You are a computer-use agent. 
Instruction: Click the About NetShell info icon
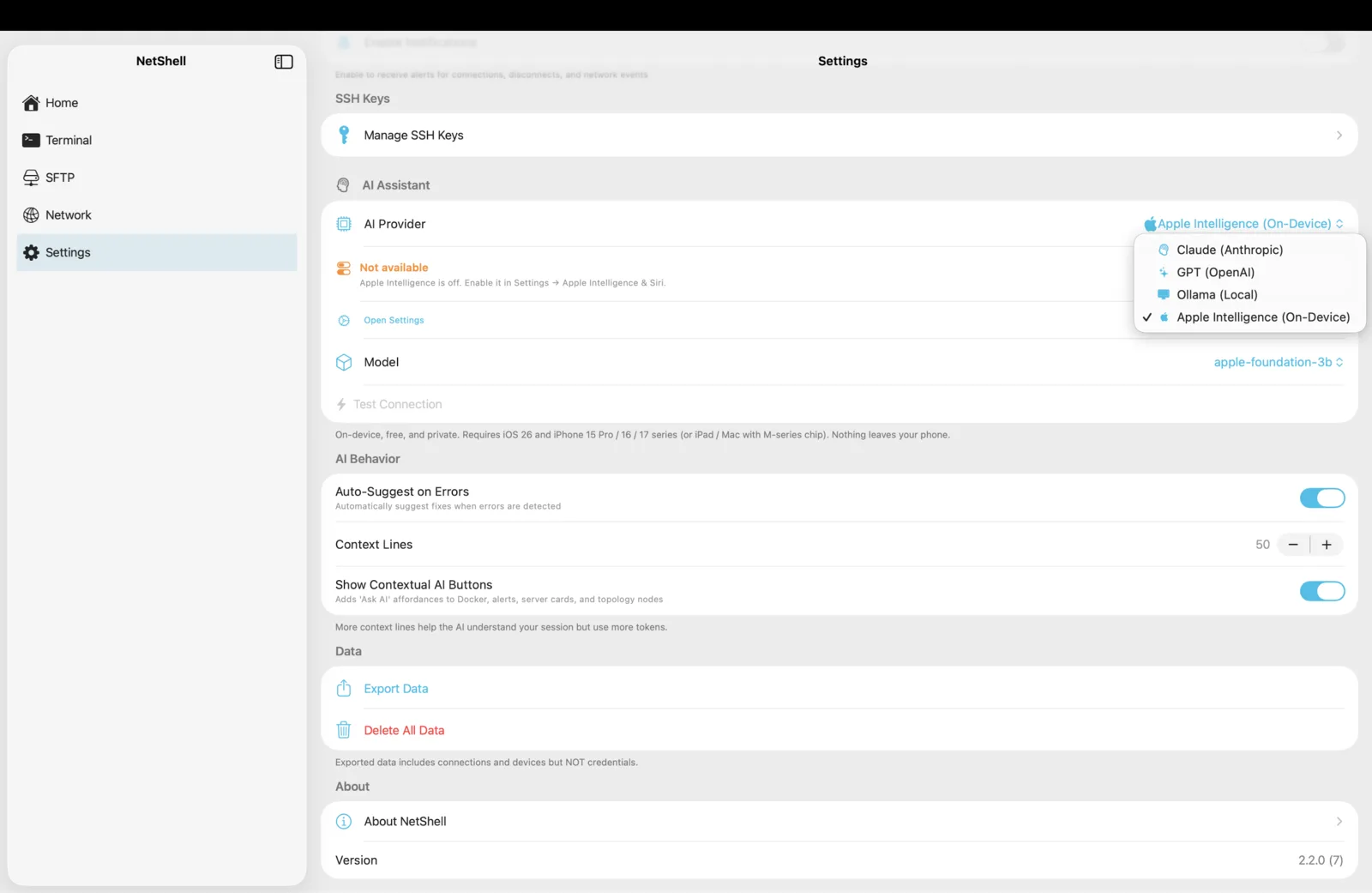point(344,821)
